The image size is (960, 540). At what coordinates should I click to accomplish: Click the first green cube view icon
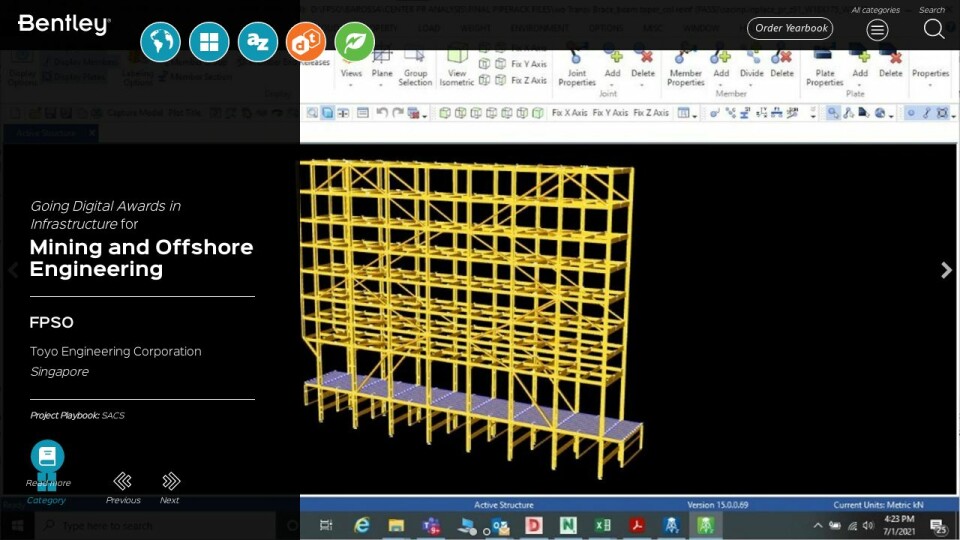445,113
